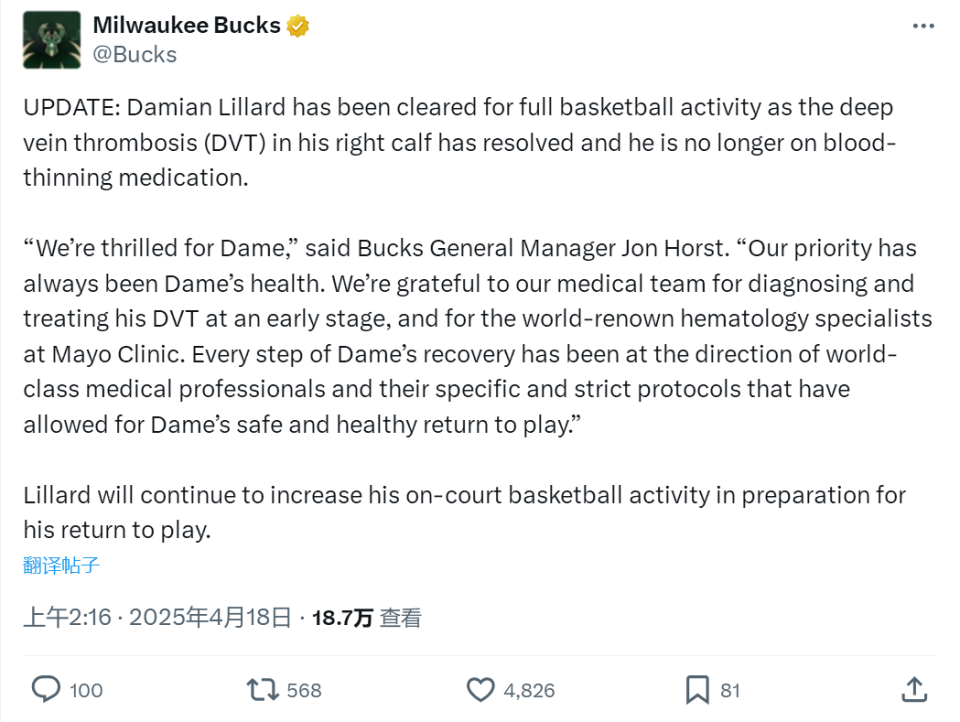Click the bookmark count 81
960x722 pixels.
730,690
